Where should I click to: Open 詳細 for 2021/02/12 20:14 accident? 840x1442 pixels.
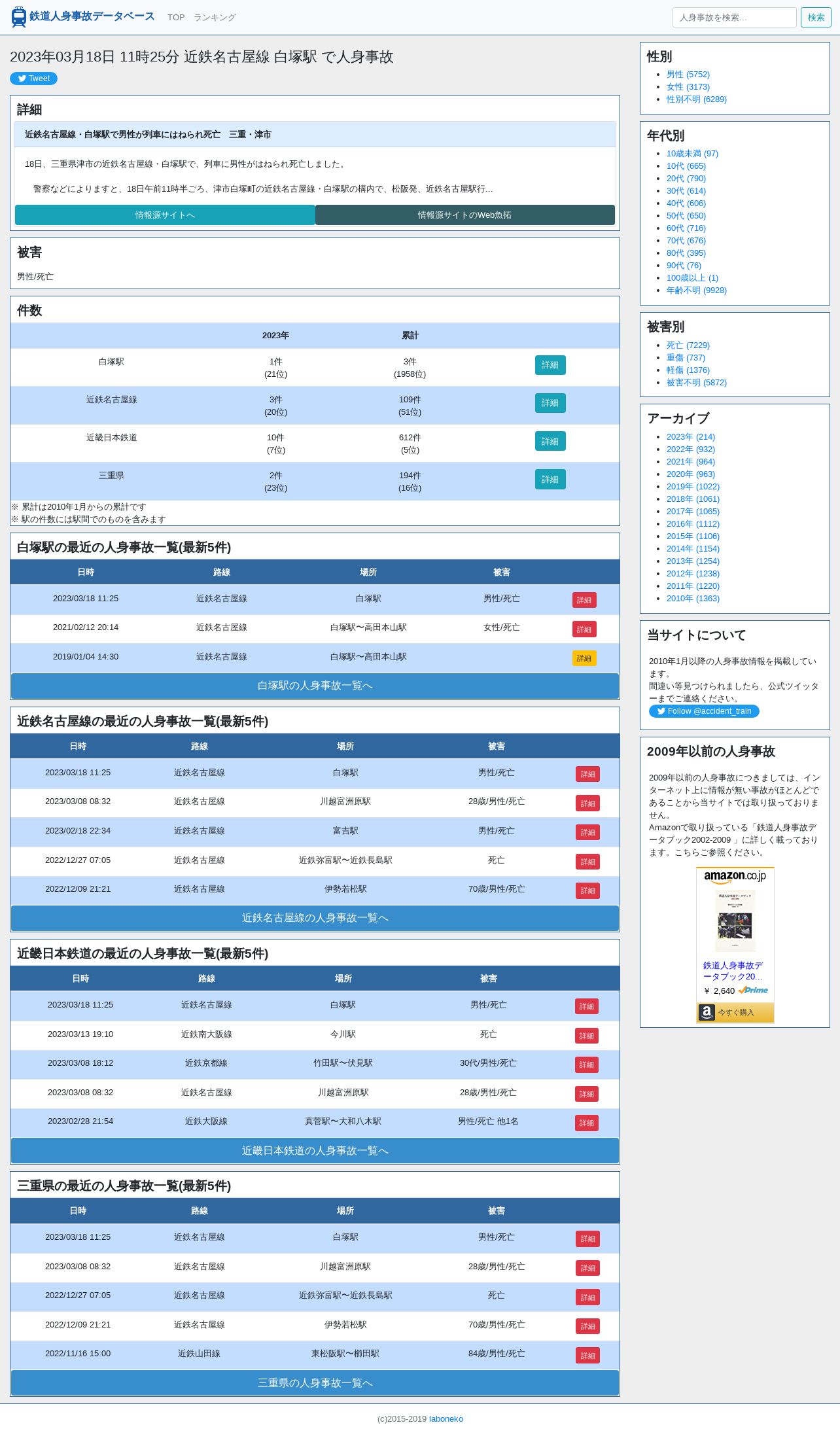(584, 629)
